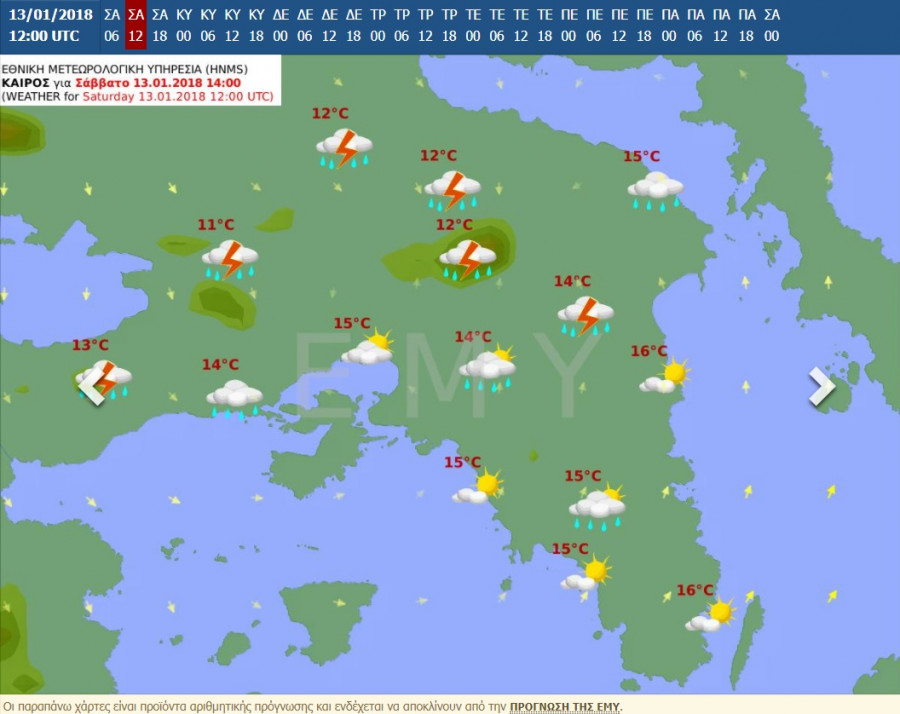The image size is (900, 714).
Task: Click the 14°C overcast rain icon without sun
Action: tap(234, 397)
